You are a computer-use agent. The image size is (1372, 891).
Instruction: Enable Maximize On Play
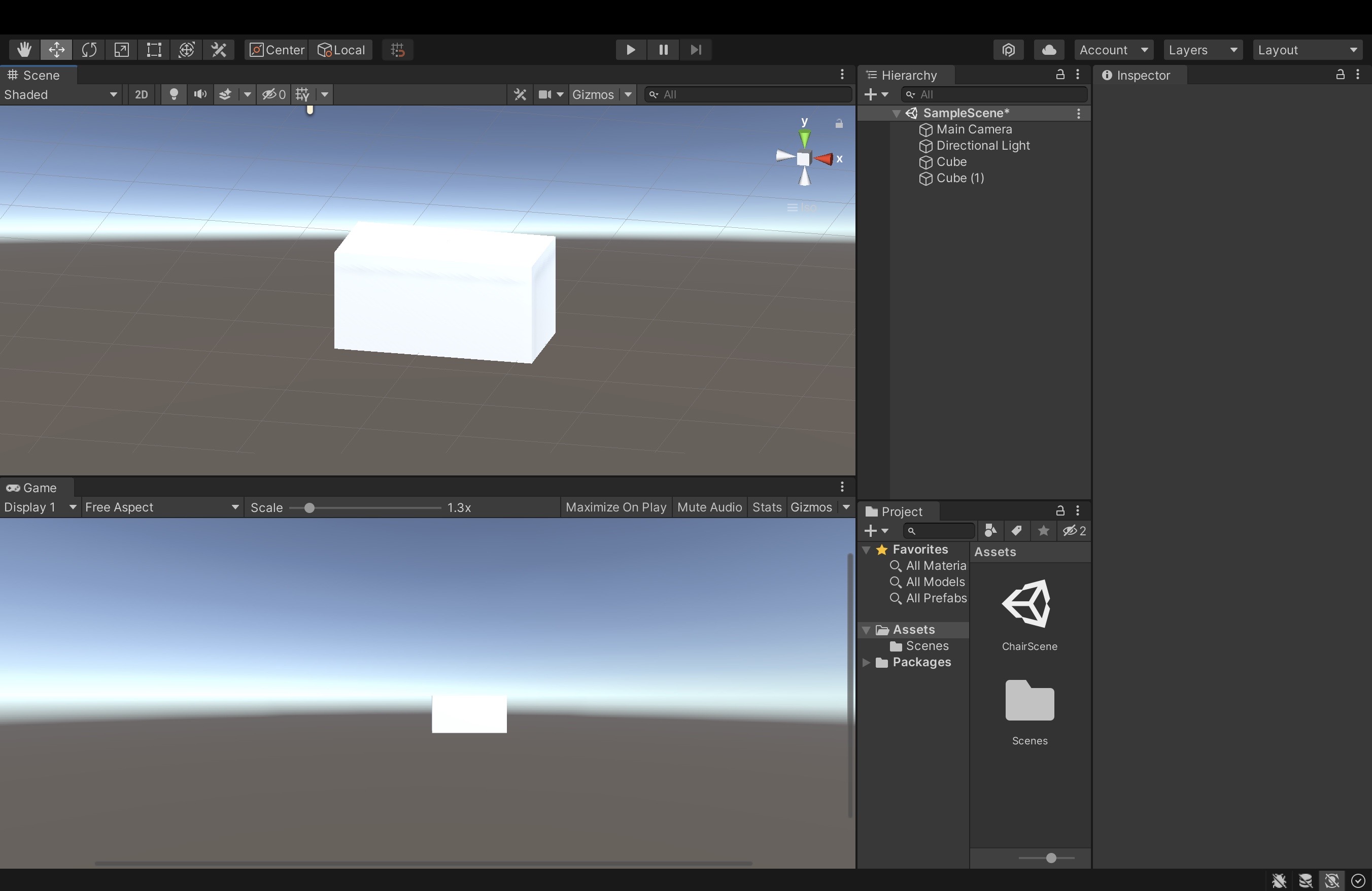[615, 507]
